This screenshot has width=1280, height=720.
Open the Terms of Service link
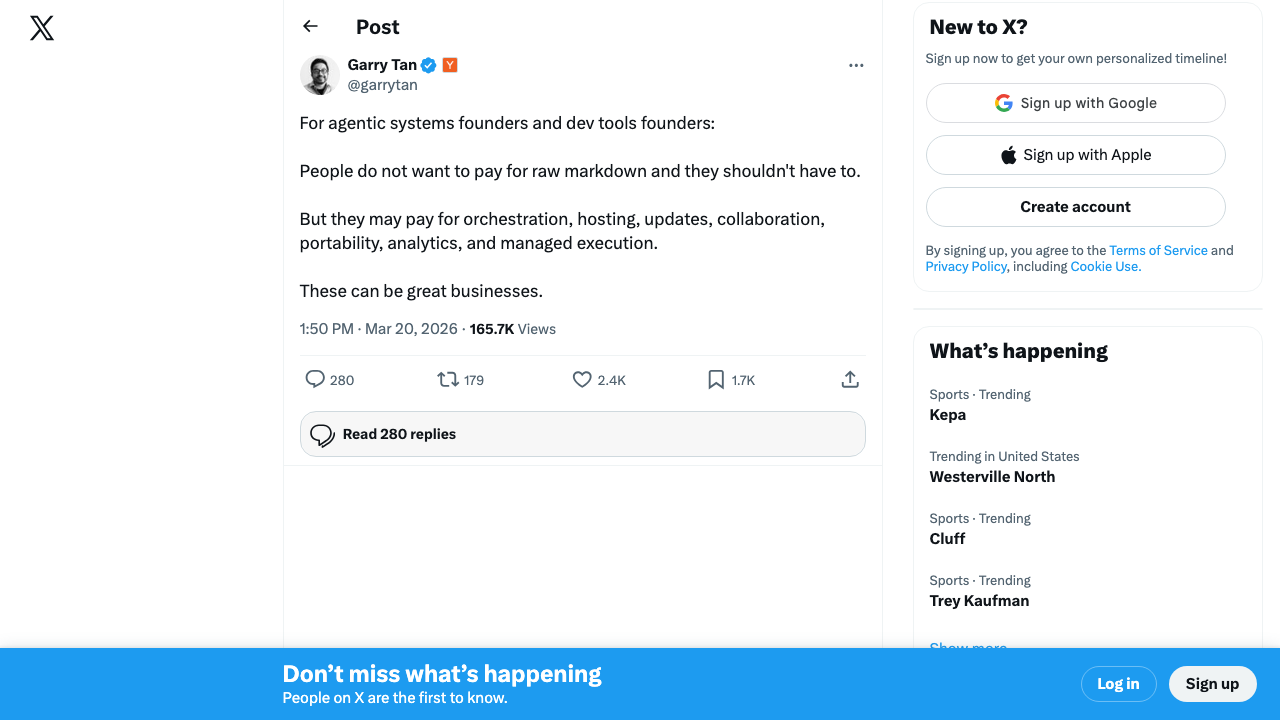pos(1158,251)
